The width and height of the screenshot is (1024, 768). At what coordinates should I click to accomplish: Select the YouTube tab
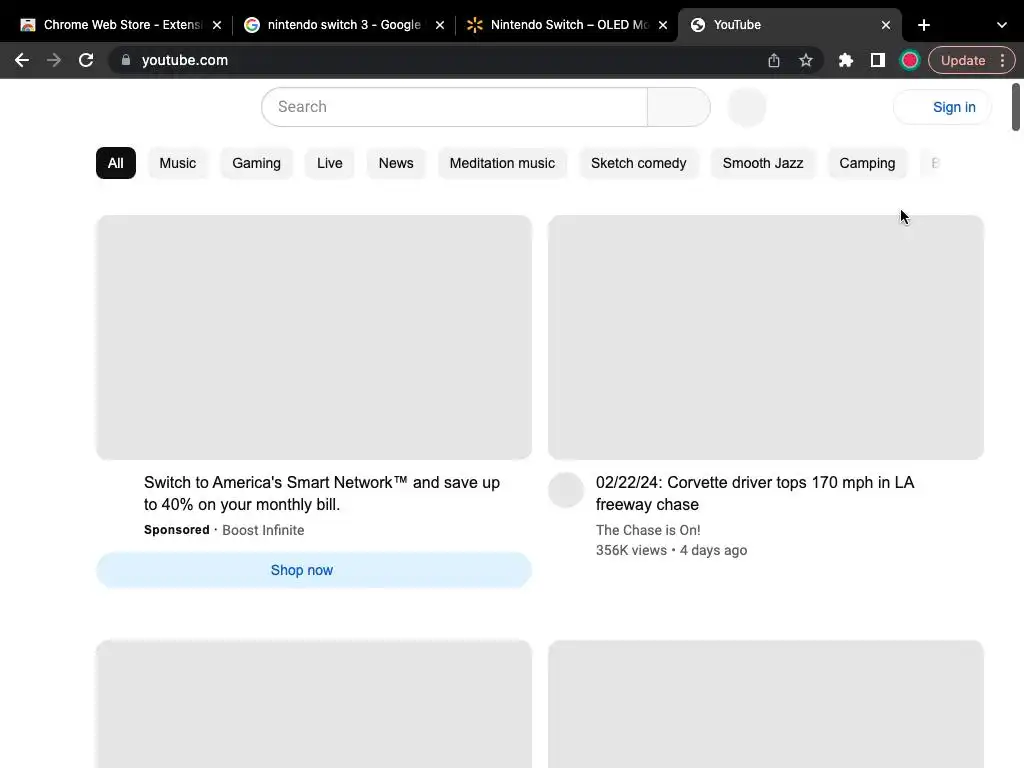coord(790,25)
